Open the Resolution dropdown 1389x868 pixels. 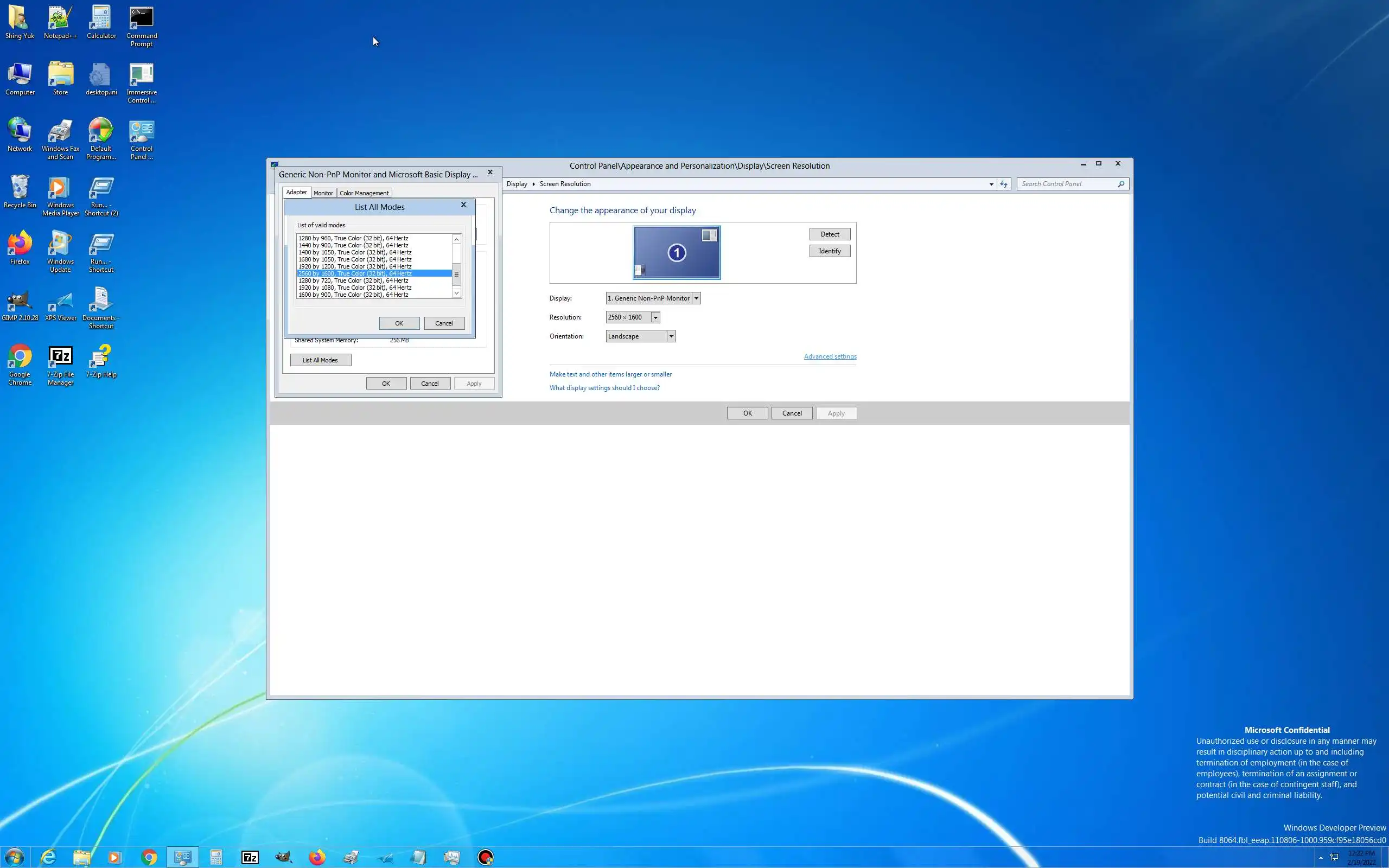click(x=655, y=317)
